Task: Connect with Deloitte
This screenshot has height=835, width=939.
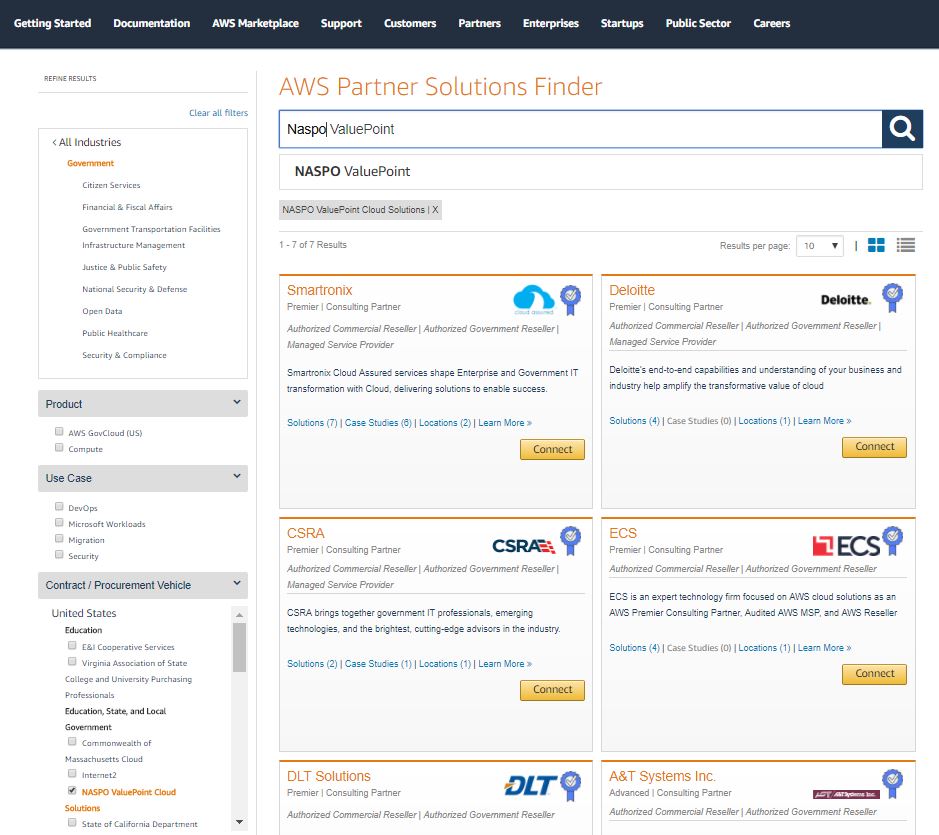Action: [x=874, y=447]
